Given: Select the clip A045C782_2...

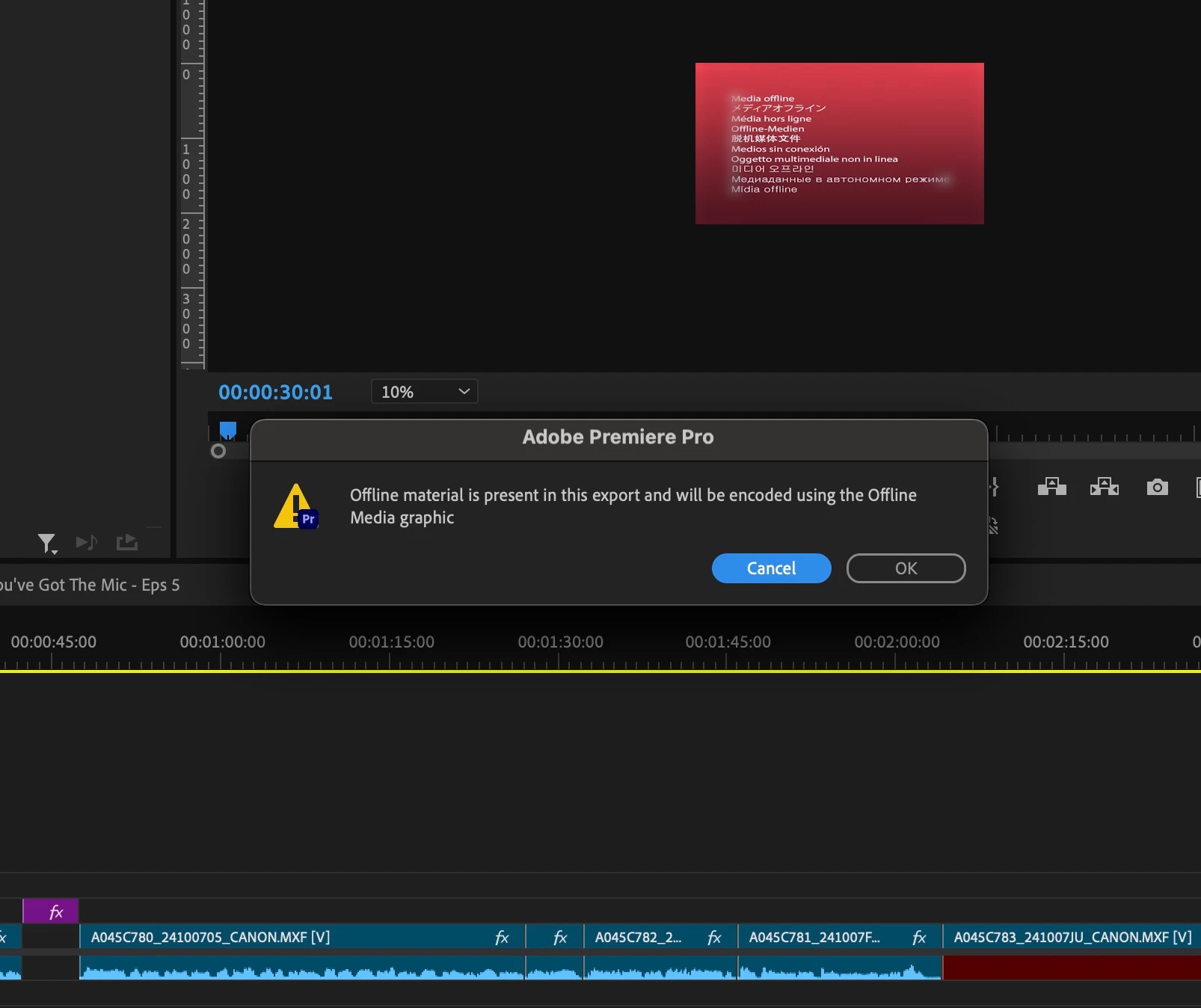Looking at the screenshot, I should 660,937.
